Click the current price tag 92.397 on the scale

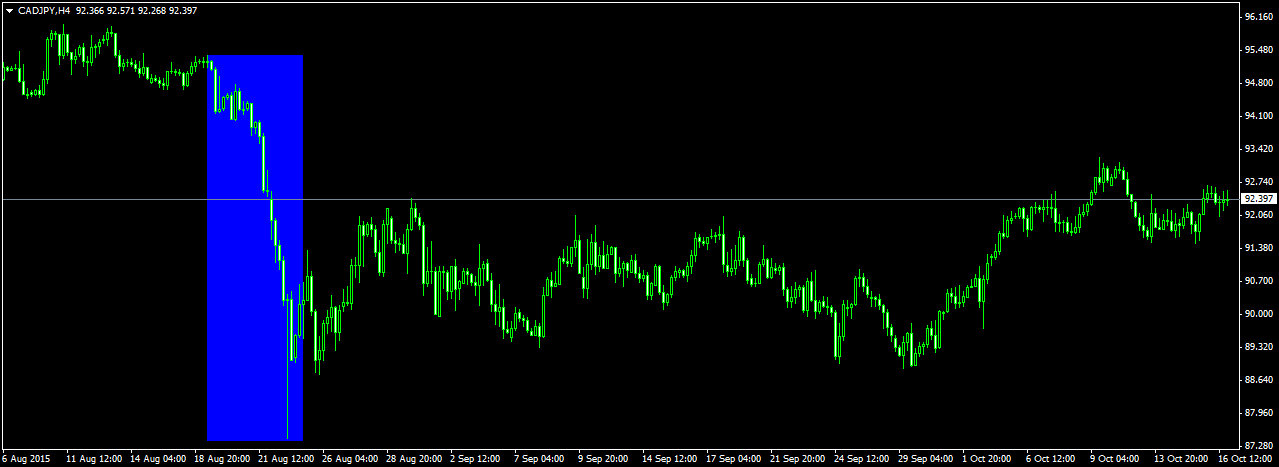[x=1257, y=199]
